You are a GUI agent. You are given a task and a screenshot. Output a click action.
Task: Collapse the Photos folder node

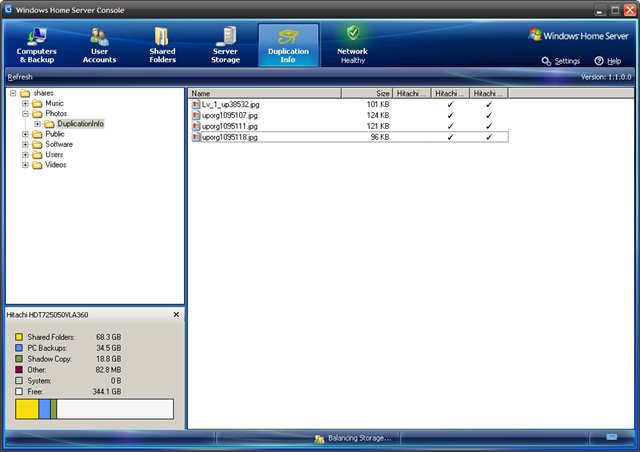tap(25, 114)
